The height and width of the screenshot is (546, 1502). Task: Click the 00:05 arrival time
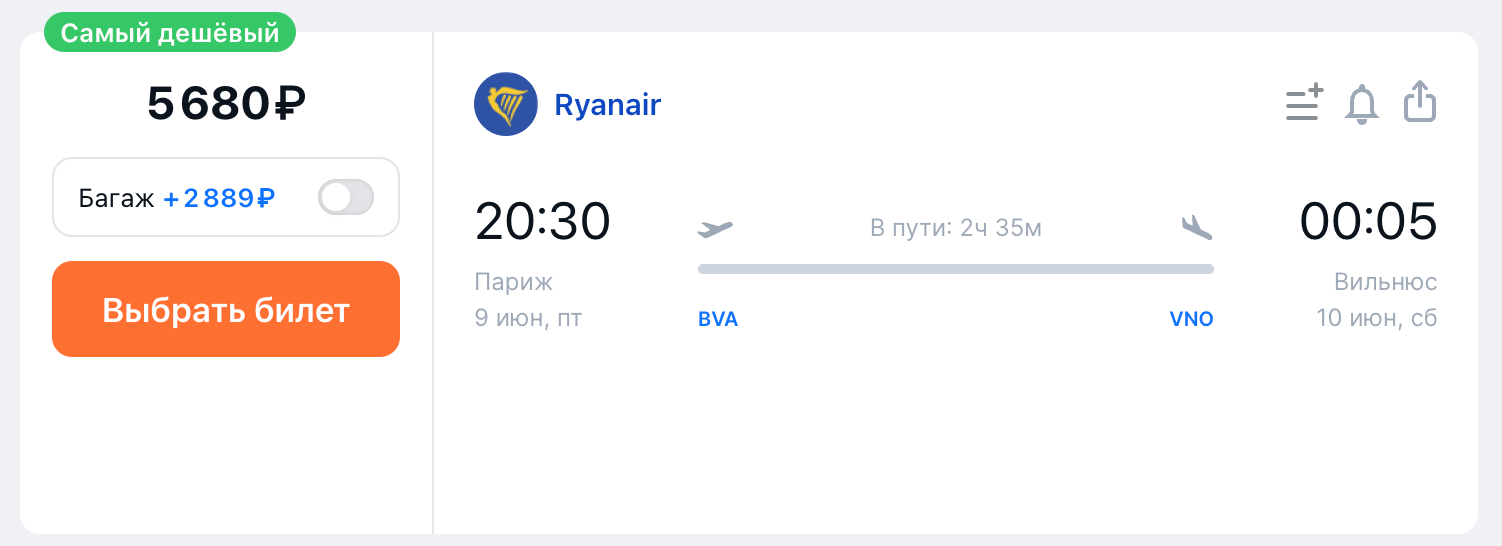pyautogui.click(x=1368, y=222)
